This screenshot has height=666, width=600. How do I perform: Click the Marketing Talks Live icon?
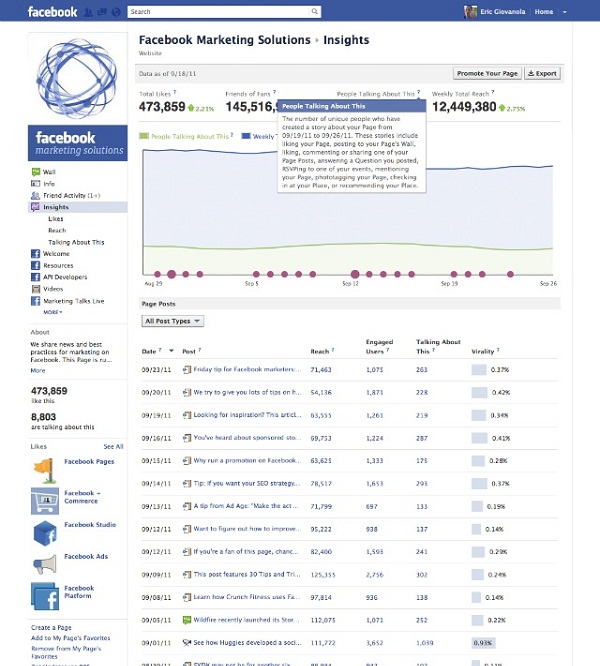tap(36, 301)
